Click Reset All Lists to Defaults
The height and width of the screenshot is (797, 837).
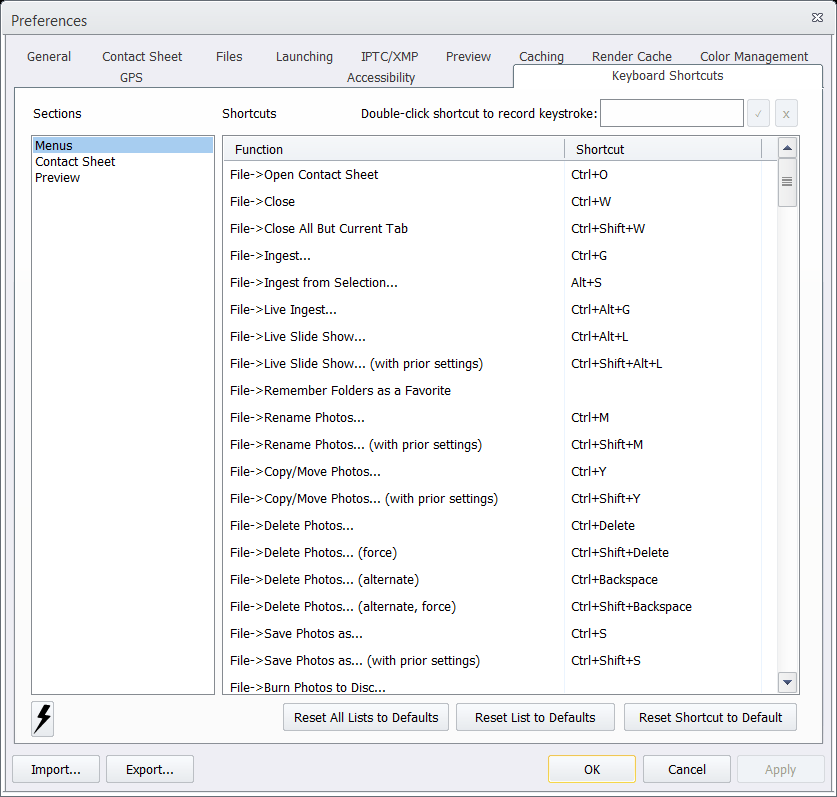[x=365, y=717]
